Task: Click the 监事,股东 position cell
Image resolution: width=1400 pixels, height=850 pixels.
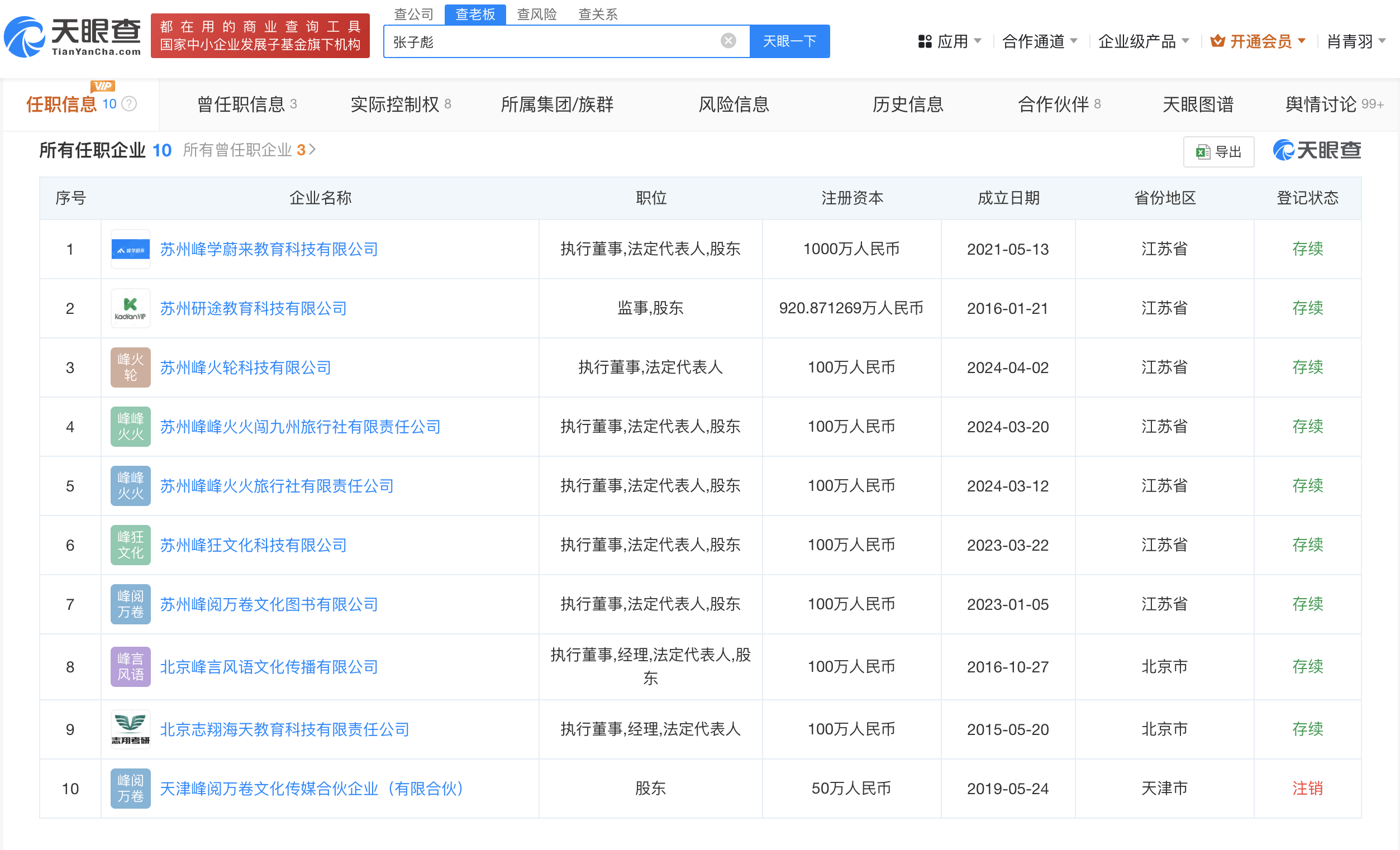Action: 650,308
